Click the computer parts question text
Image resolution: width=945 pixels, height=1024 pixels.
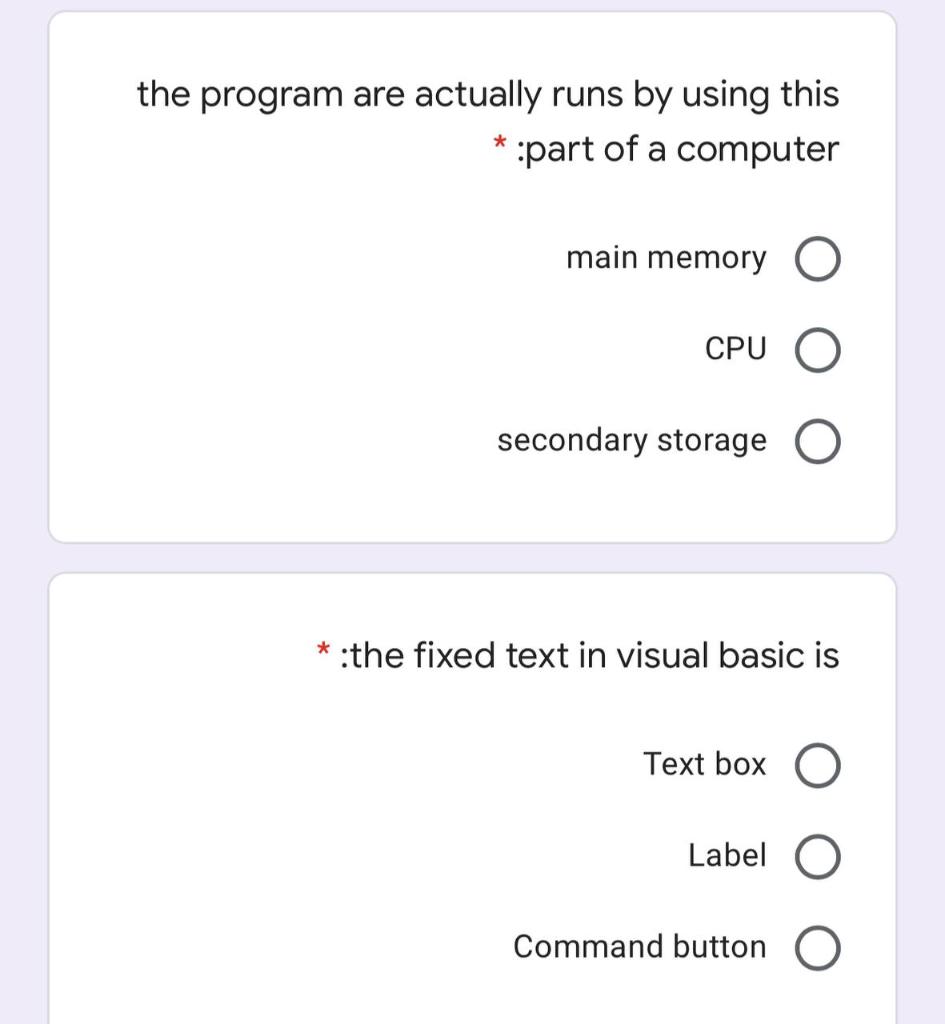click(488, 120)
